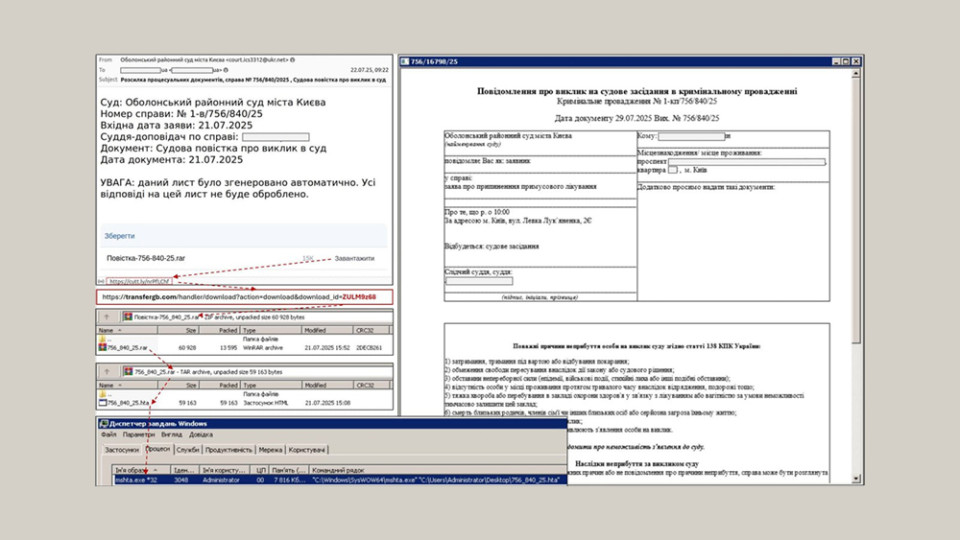Minimize the 756/16798/25 document window
This screenshot has width=960, height=540.
[836, 61]
